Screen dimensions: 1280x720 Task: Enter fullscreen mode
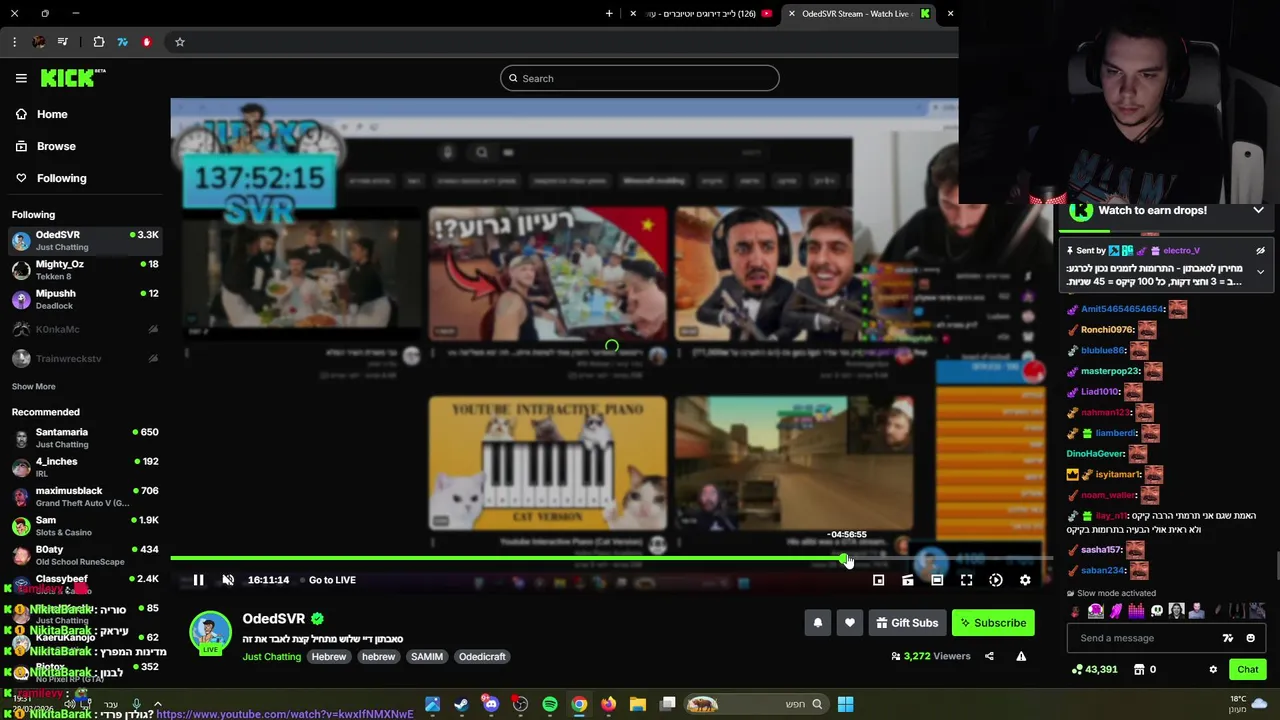[x=966, y=580]
